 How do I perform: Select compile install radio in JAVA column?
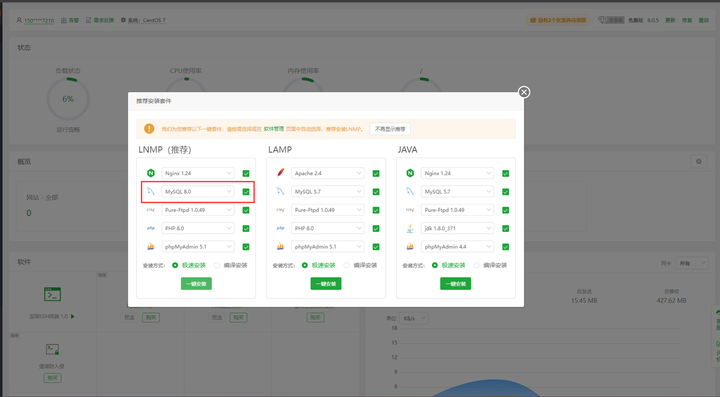pyautogui.click(x=476, y=265)
